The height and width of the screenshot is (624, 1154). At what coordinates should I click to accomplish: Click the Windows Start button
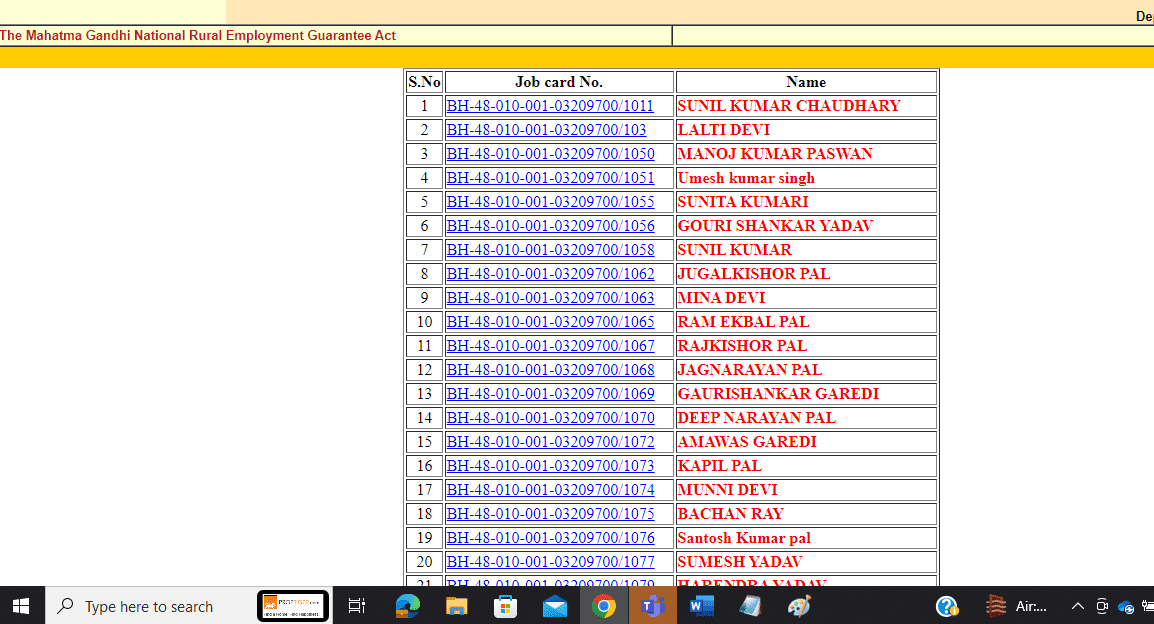point(20,605)
